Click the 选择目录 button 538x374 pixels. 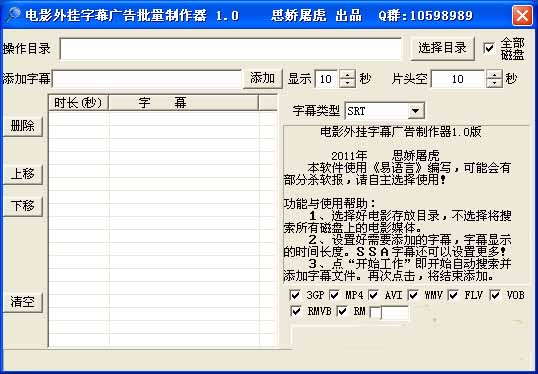[442, 48]
